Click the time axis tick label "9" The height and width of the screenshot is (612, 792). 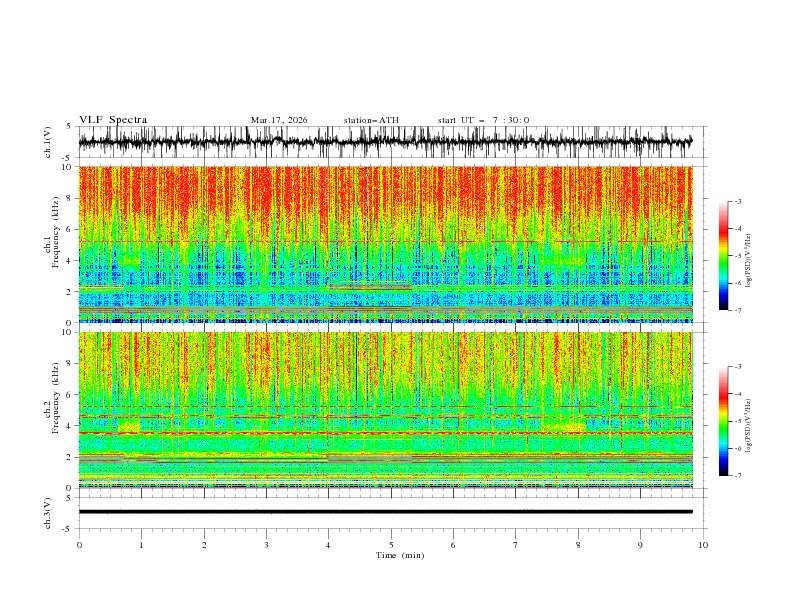tap(640, 545)
